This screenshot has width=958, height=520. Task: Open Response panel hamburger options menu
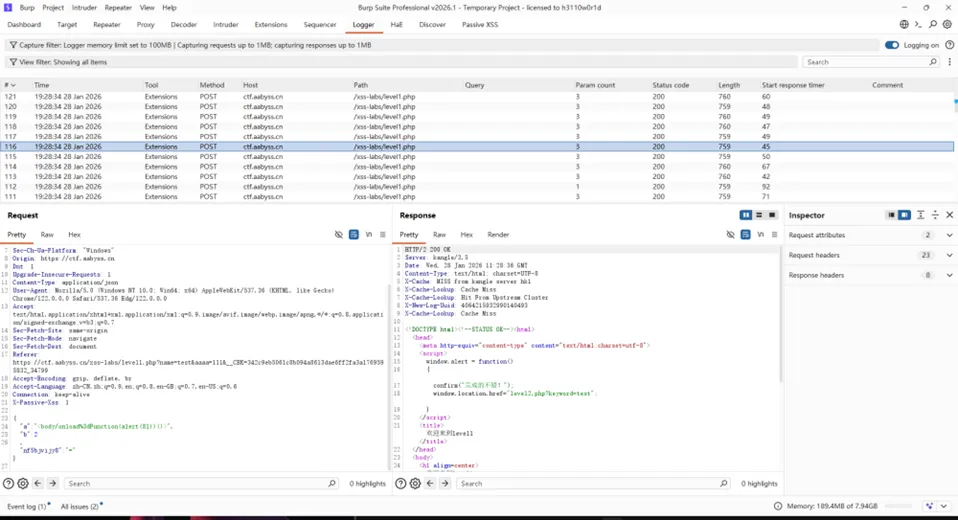pos(775,235)
